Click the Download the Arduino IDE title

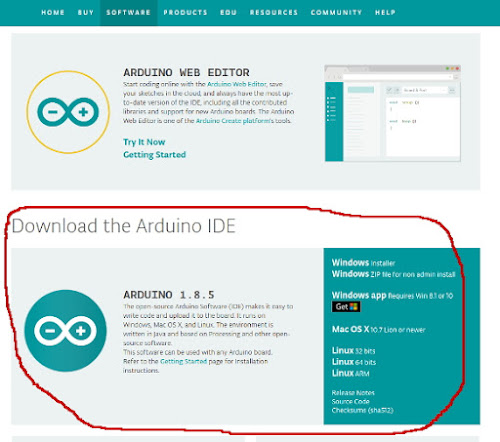124,226
